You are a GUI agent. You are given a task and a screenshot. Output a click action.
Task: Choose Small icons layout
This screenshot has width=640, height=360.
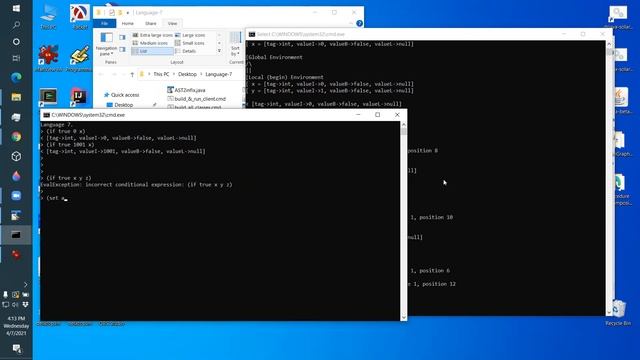pyautogui.click(x=190, y=43)
